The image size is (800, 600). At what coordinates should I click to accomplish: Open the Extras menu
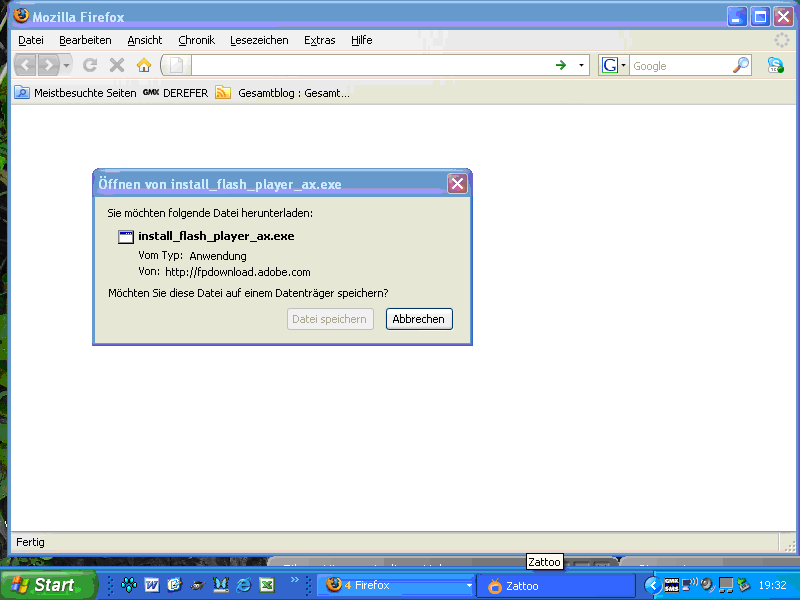pos(319,40)
